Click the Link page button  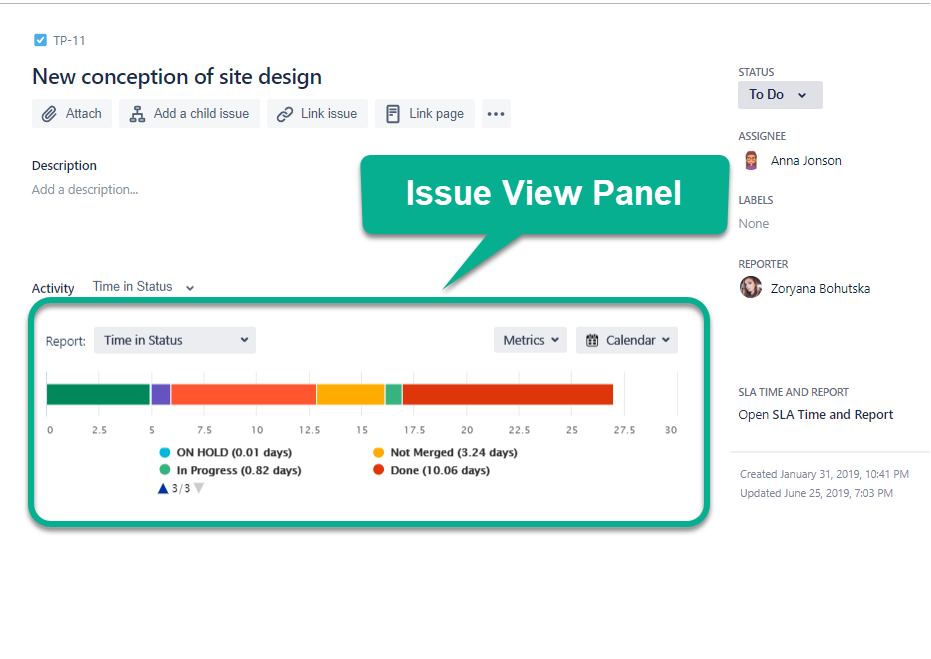click(425, 113)
